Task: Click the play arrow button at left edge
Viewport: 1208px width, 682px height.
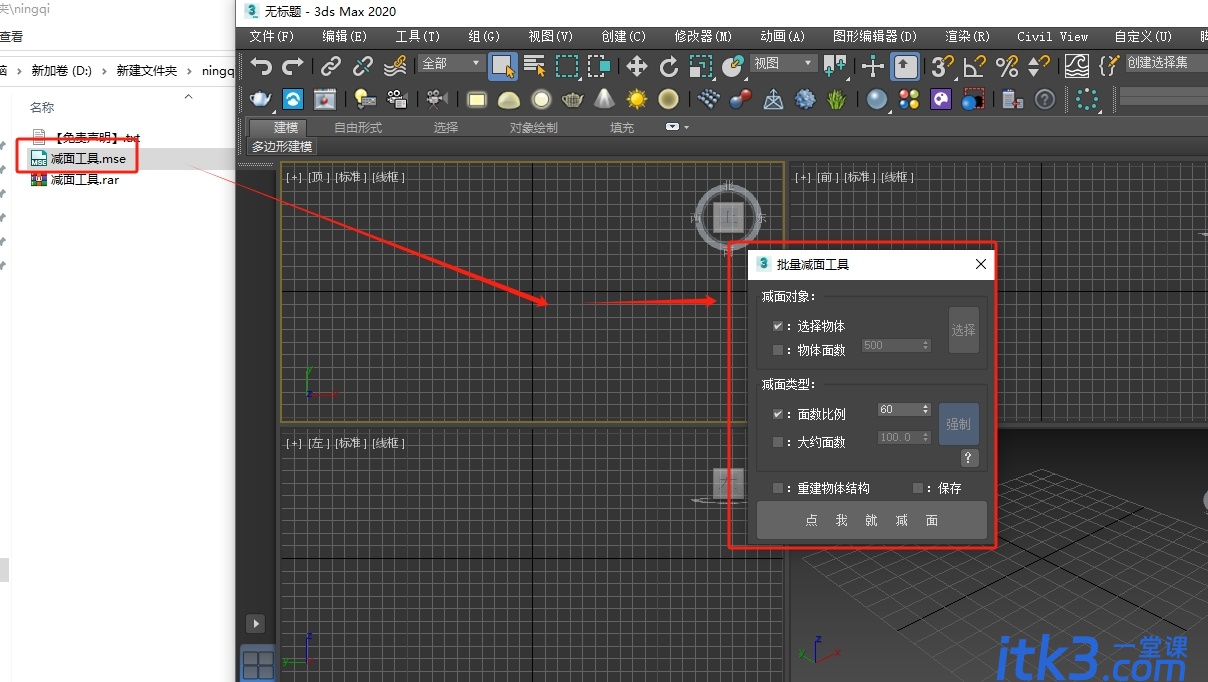Action: 256,623
